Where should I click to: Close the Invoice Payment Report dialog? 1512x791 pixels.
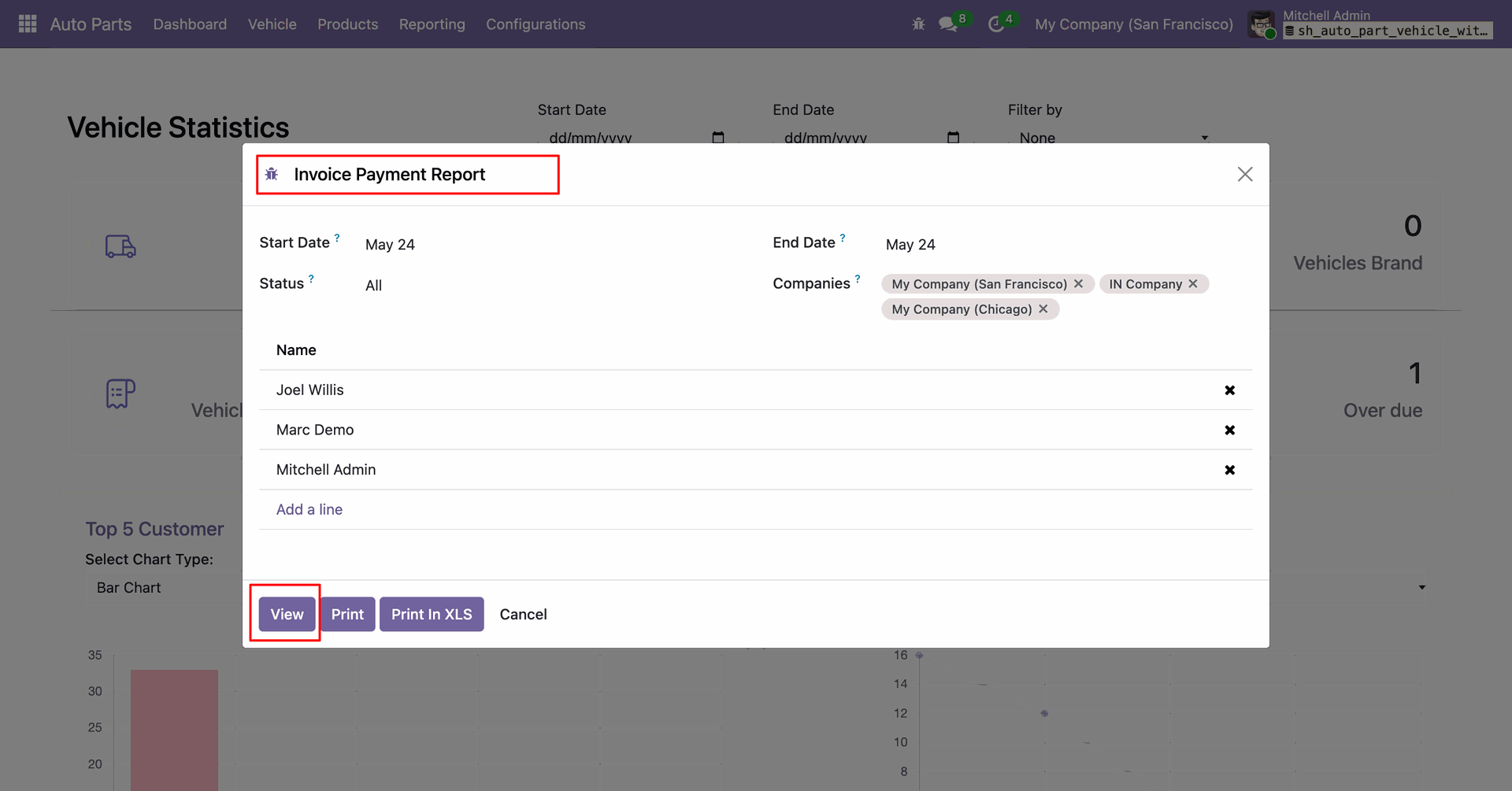1245,174
